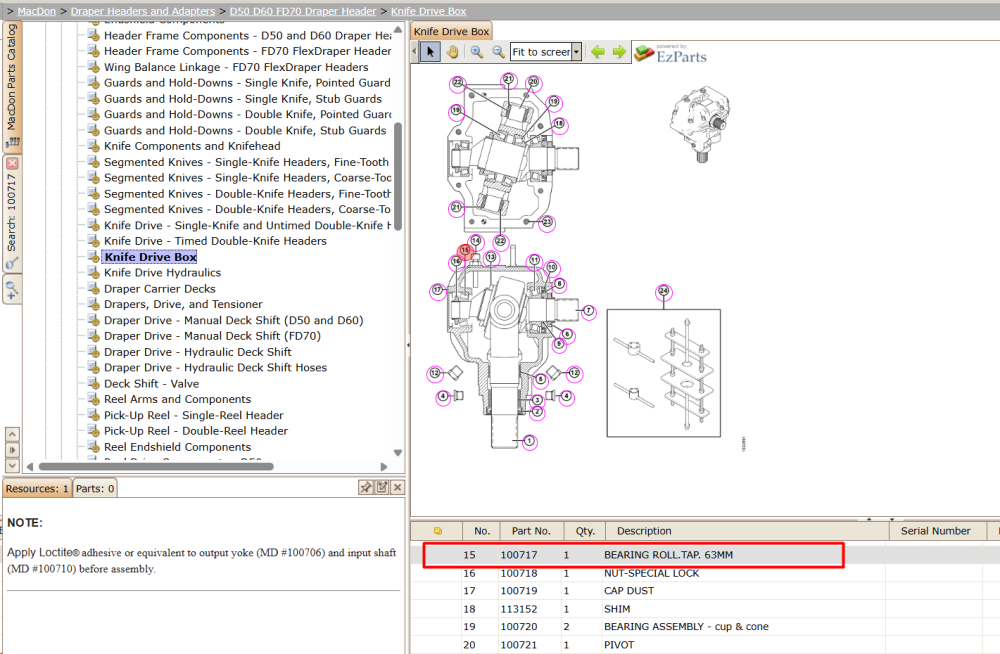Sort parts list by Description column
The image size is (1000, 654).
point(746,531)
